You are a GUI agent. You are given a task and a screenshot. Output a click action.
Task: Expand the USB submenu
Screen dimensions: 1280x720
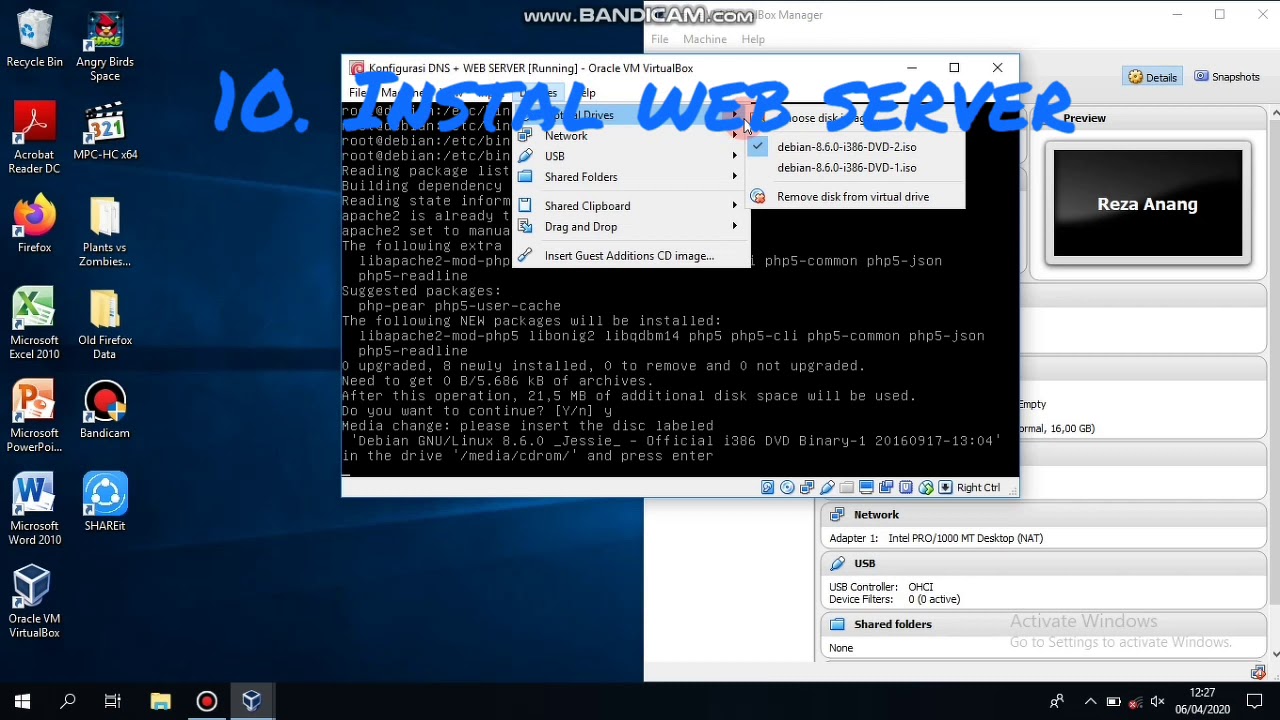(x=631, y=156)
